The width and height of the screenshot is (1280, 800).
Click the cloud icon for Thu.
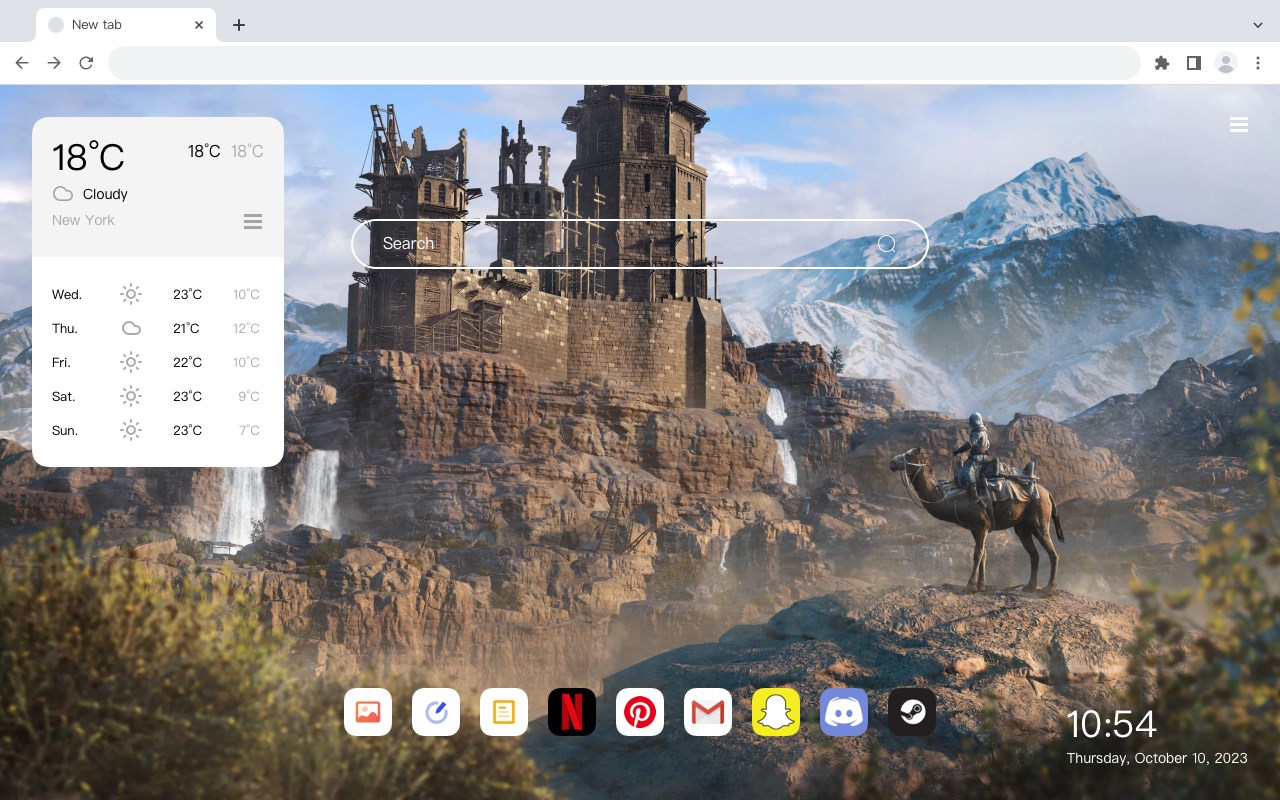[x=131, y=328]
